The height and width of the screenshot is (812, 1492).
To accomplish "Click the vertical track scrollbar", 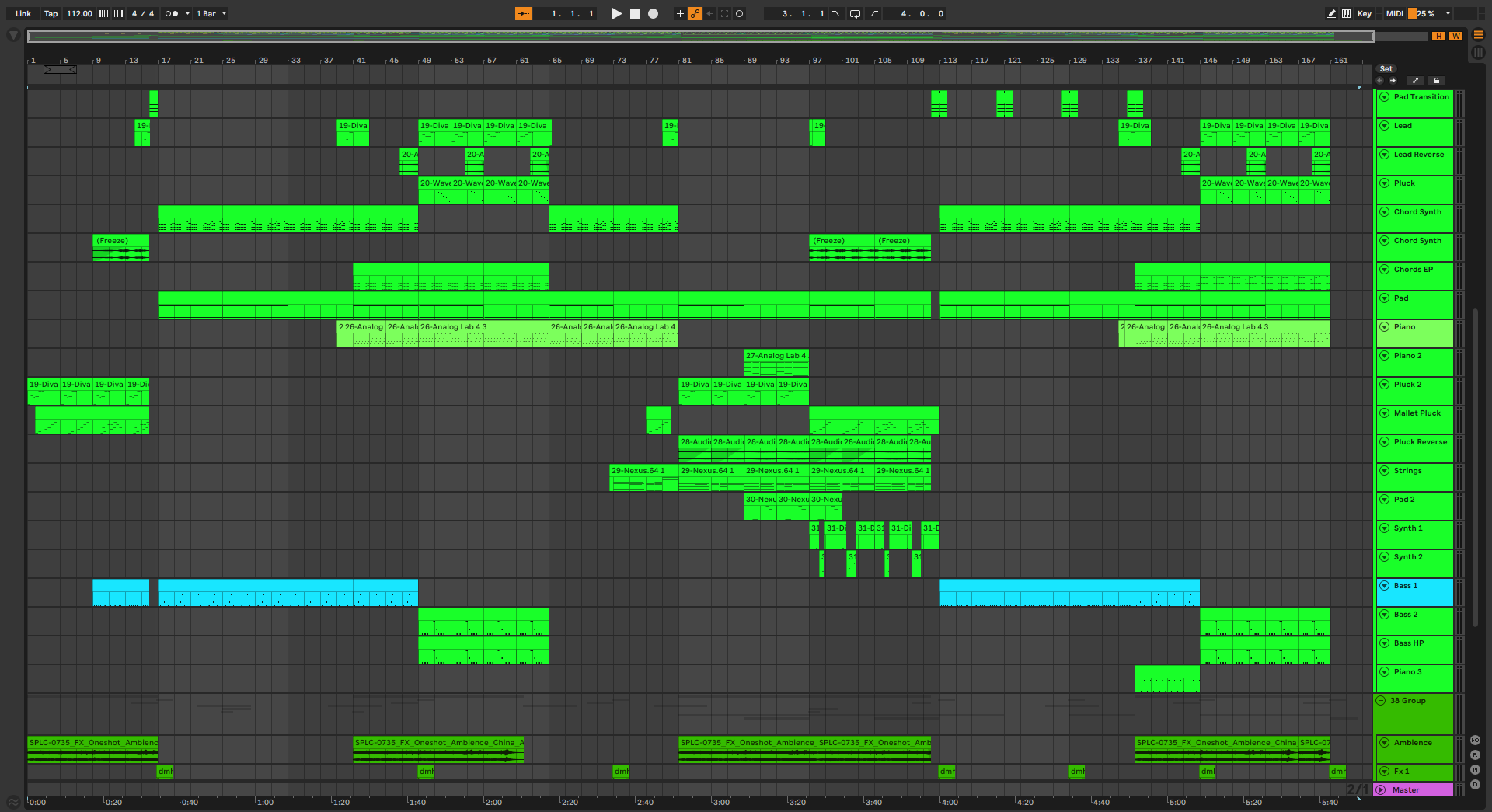I will click(x=1475, y=468).
